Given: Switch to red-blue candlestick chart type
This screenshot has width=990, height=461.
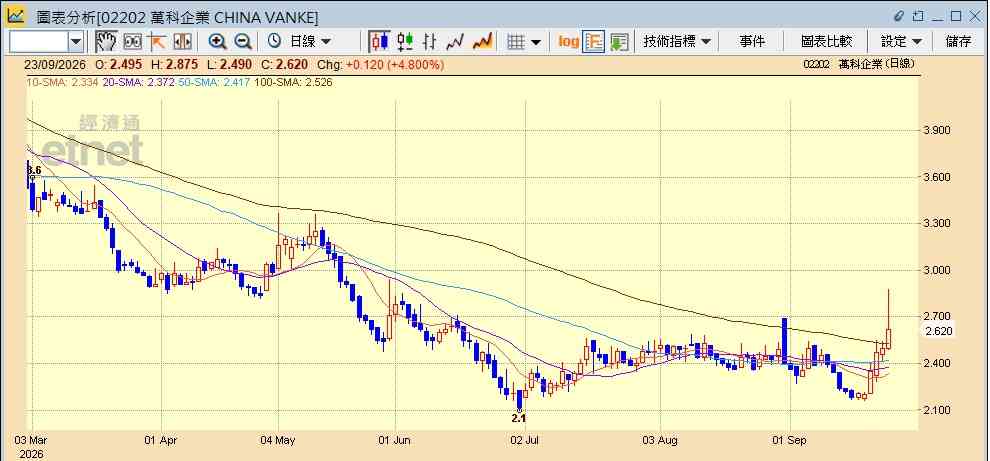Looking at the screenshot, I should pyautogui.click(x=379, y=42).
